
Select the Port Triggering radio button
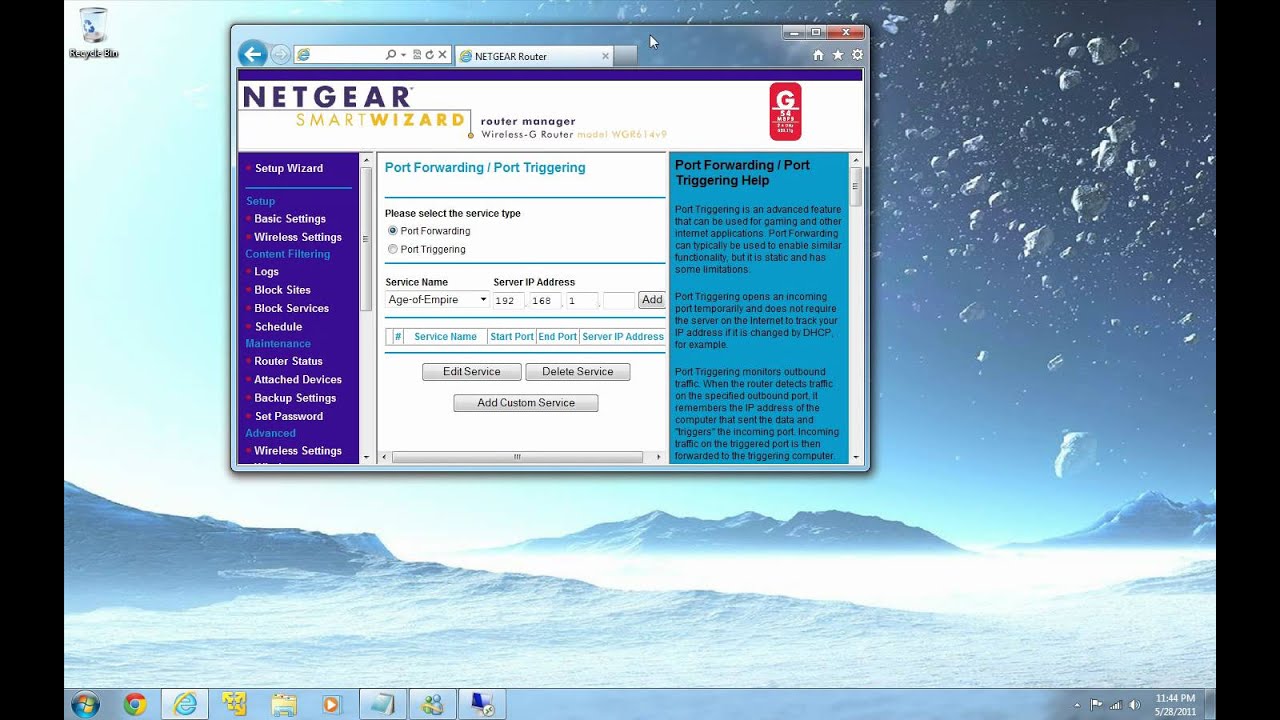pyautogui.click(x=392, y=249)
